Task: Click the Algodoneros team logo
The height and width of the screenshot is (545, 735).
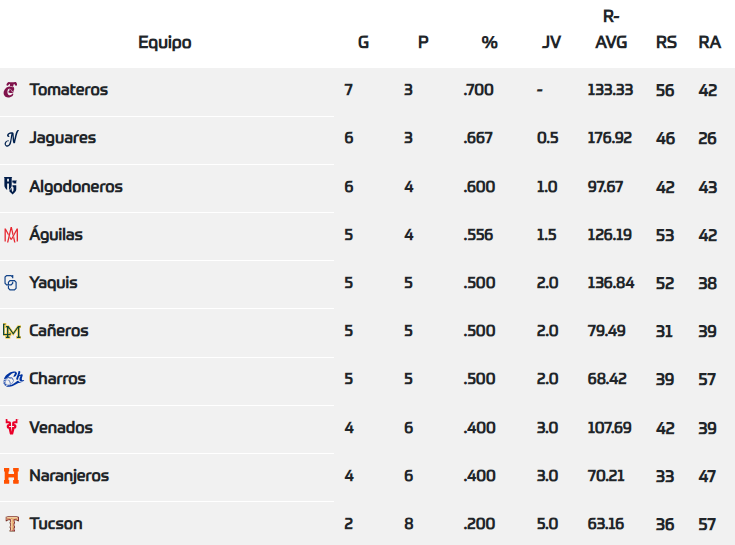Action: [11, 186]
